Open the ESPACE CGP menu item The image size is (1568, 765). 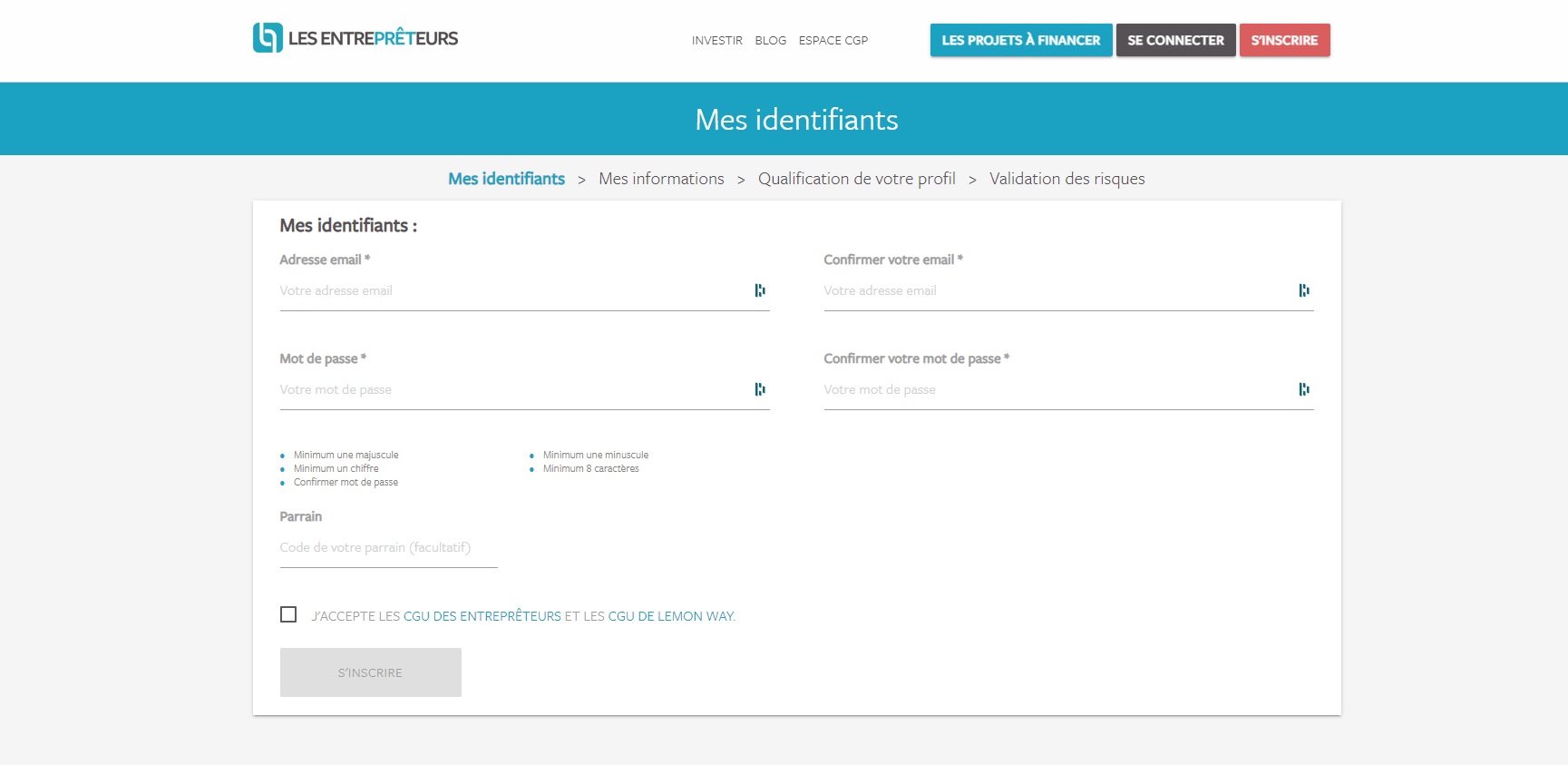point(833,41)
